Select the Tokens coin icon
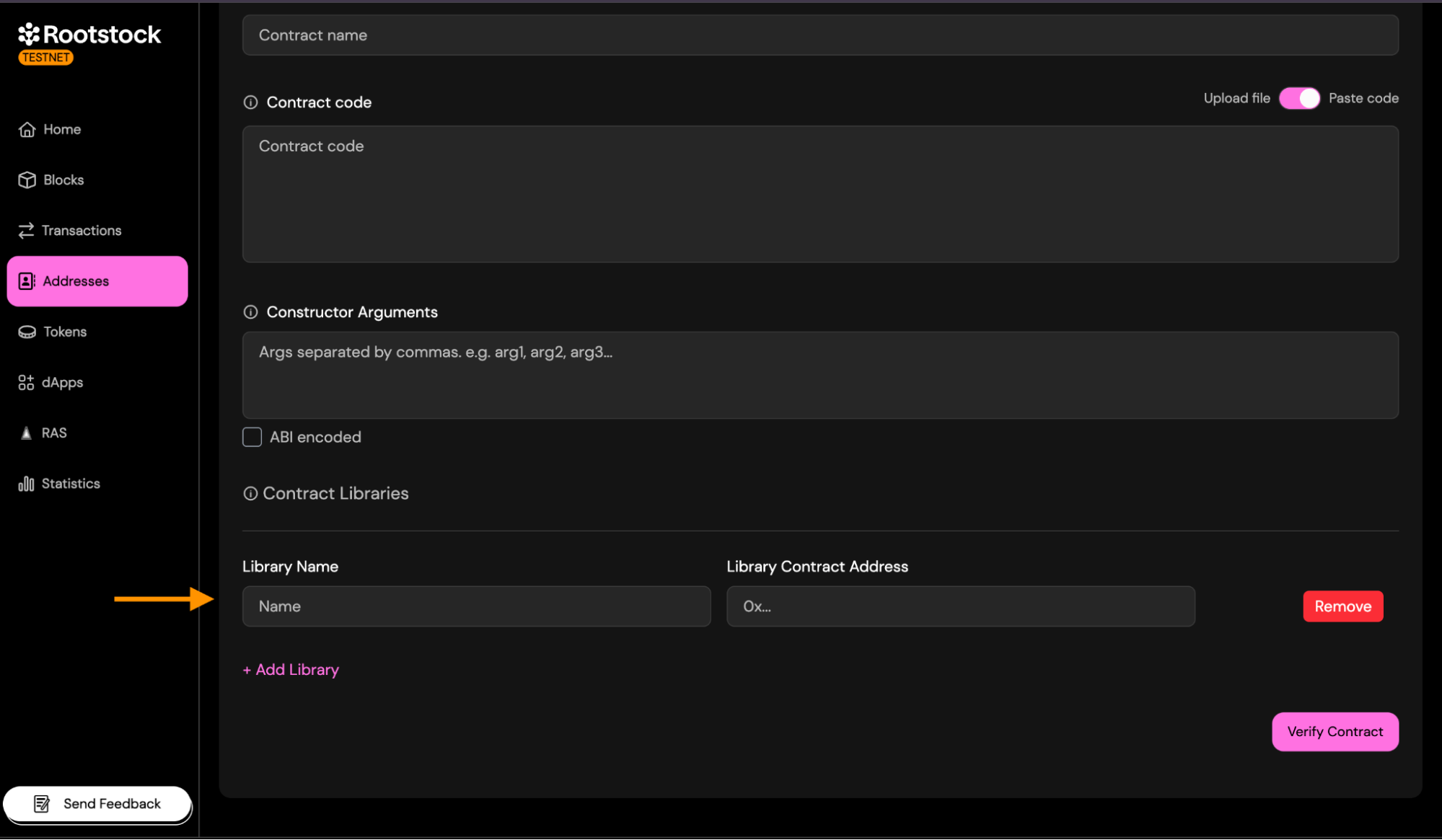 click(27, 332)
